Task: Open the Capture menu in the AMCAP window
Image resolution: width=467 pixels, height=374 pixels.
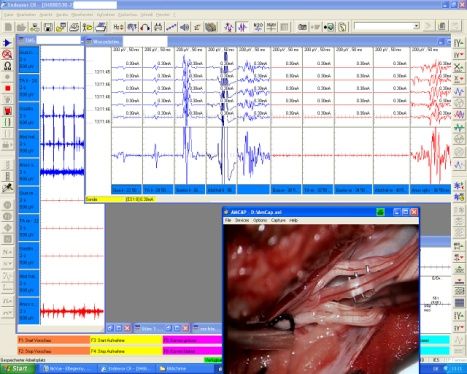Action: click(x=278, y=220)
